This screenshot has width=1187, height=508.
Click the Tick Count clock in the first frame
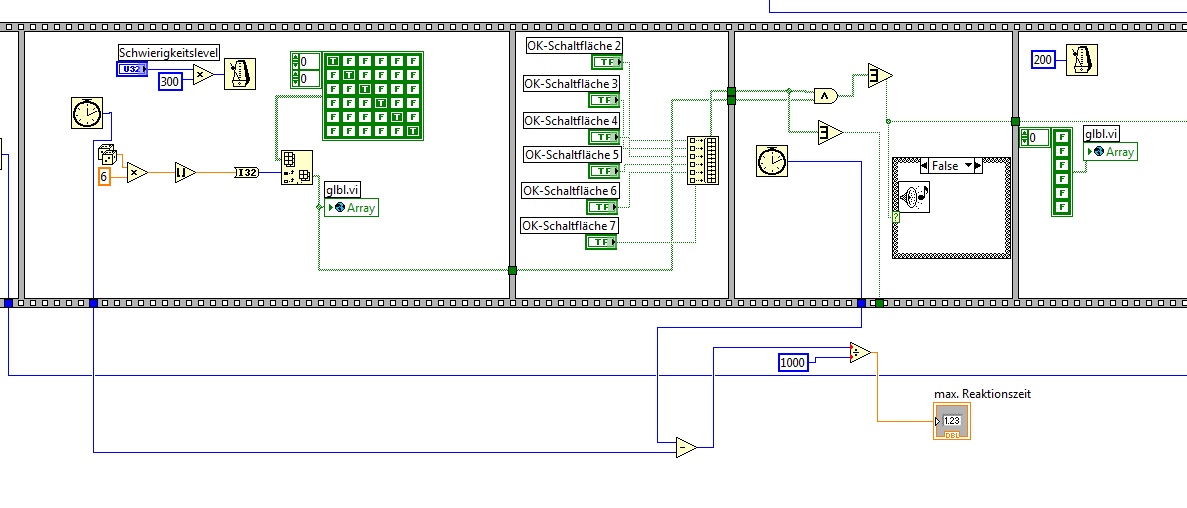(x=87, y=113)
